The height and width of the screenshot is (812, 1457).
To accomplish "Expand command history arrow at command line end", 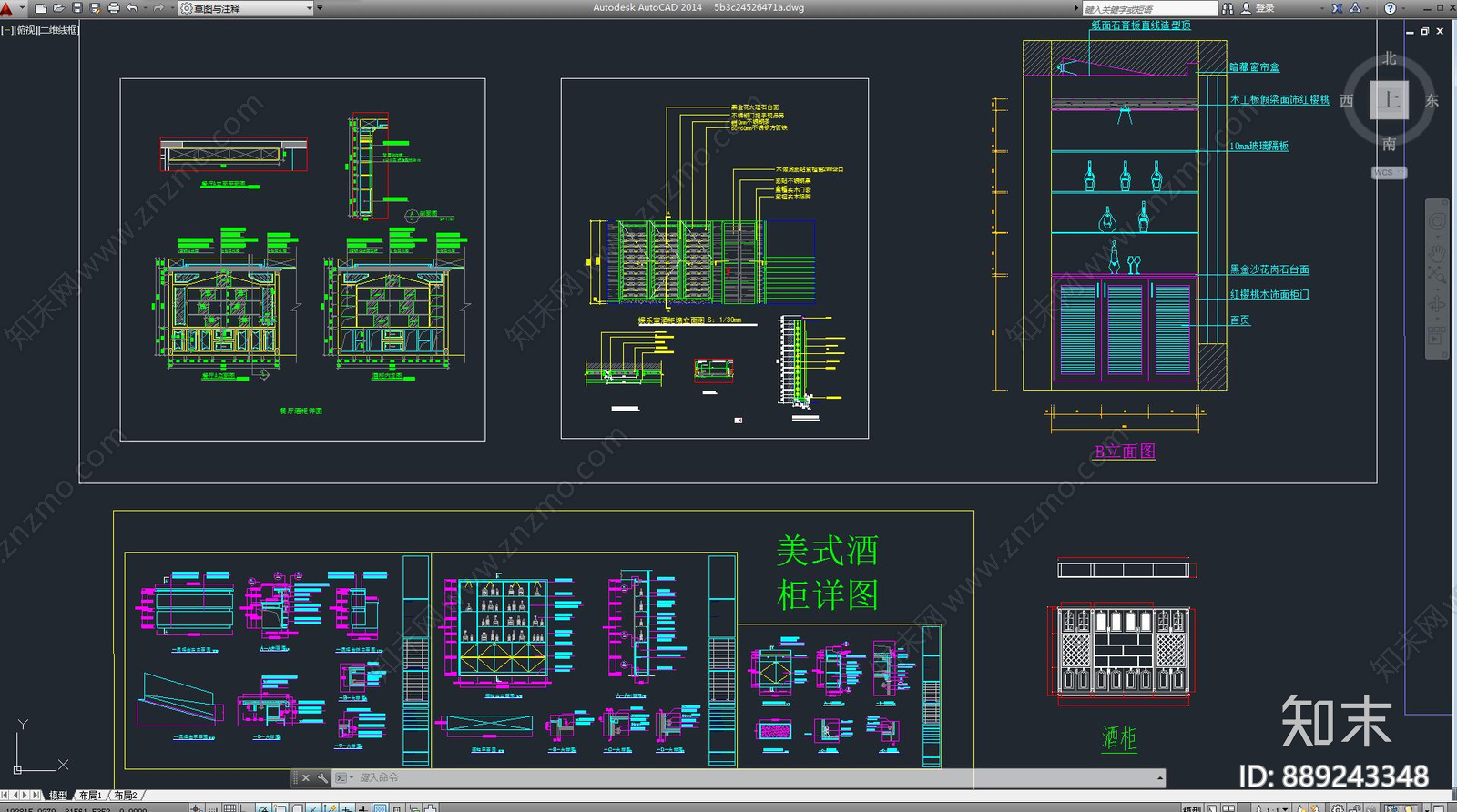I will [x=1160, y=778].
